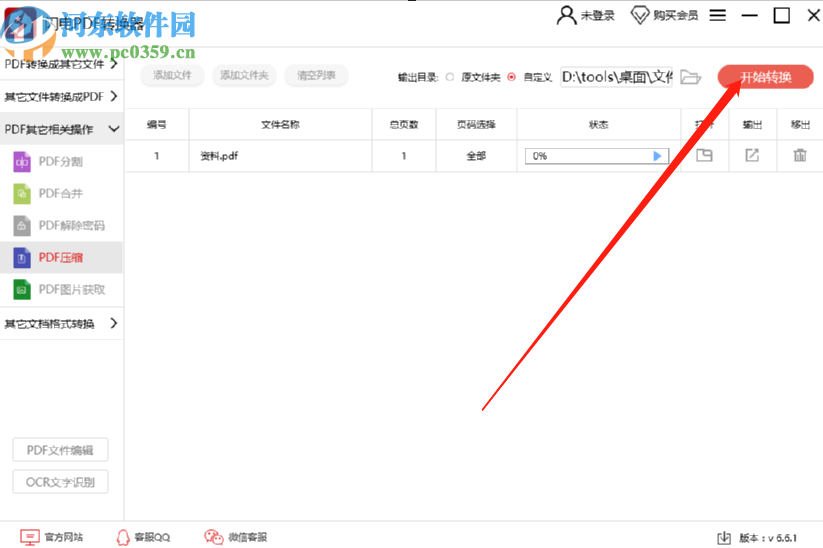The image size is (823, 548).
Task: Click the 购买会员 diamond icon
Action: [640, 15]
